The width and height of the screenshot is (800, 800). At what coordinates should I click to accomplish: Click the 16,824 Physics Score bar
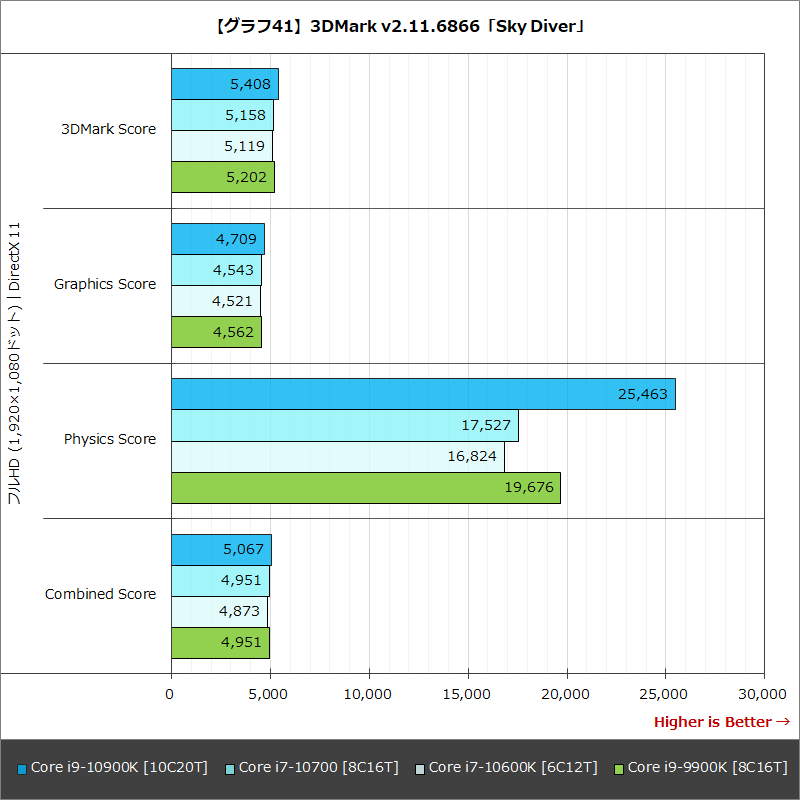pos(338,457)
